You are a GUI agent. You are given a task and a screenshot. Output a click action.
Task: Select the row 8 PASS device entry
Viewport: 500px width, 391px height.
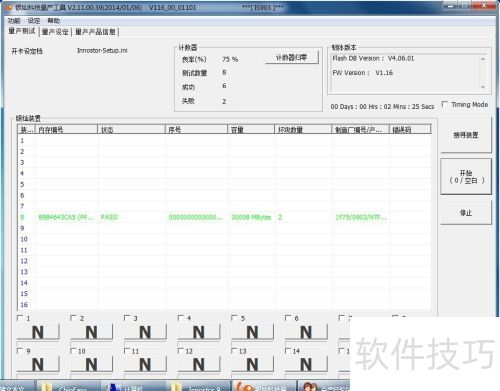(x=224, y=217)
